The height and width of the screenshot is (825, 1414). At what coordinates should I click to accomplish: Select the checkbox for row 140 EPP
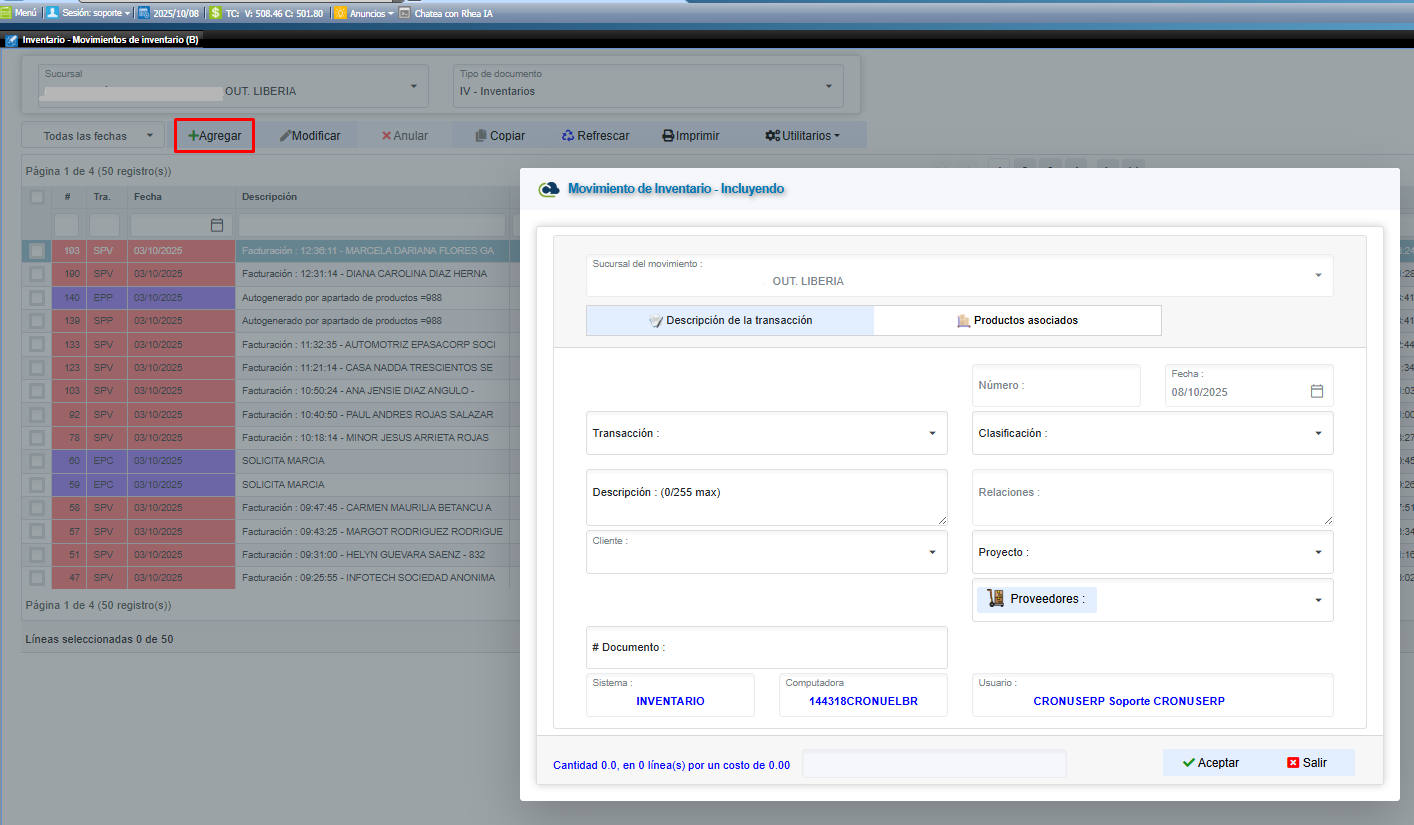tap(37, 297)
